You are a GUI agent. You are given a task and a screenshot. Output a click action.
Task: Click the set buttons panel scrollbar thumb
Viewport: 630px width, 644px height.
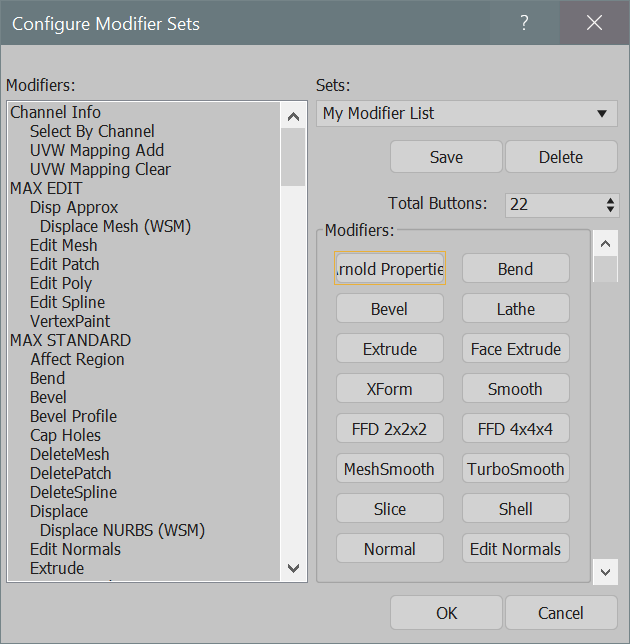pyautogui.click(x=605, y=269)
